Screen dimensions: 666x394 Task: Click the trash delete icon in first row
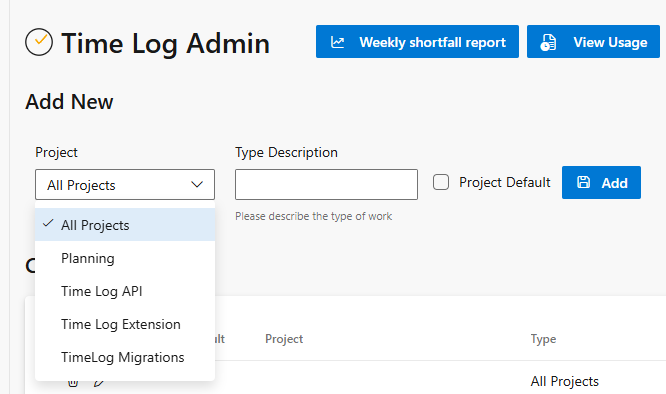click(73, 383)
